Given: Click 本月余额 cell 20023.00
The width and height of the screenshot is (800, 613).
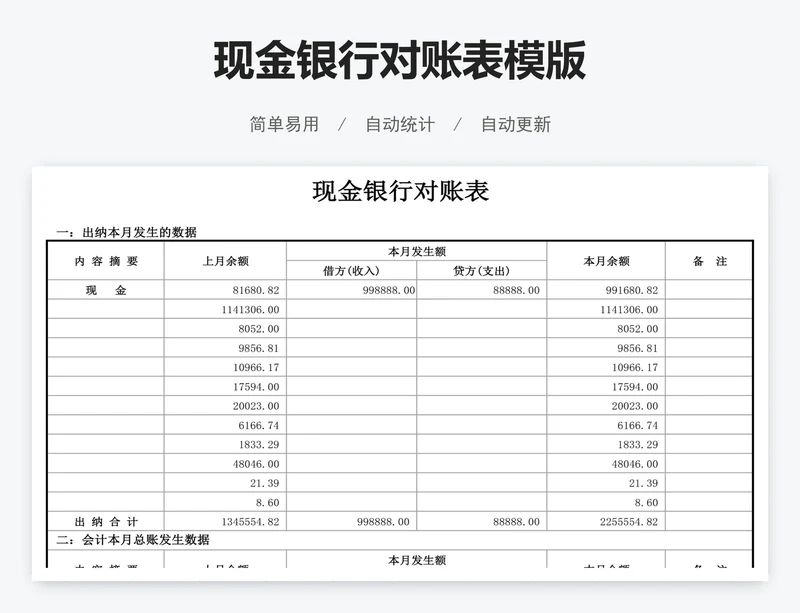Looking at the screenshot, I should tap(606, 406).
